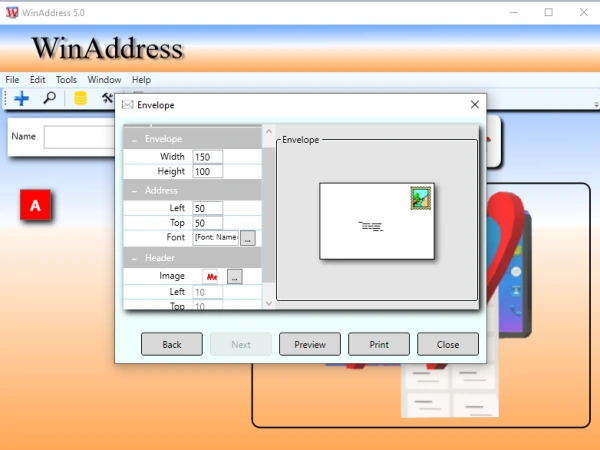Open the File menu

(x=12, y=80)
